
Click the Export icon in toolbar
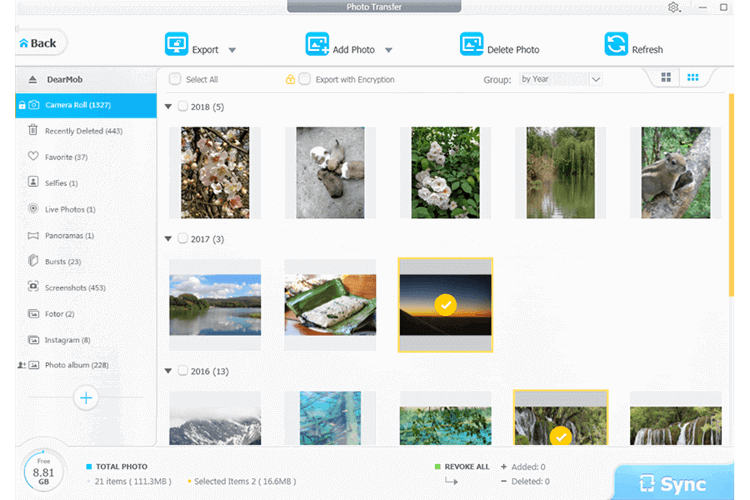pos(176,45)
